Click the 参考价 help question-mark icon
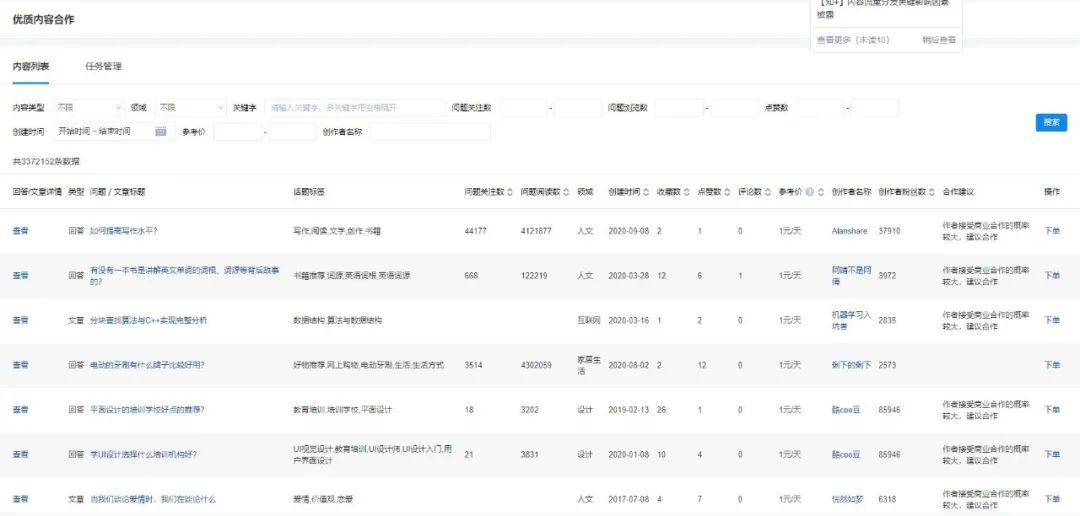The image size is (1080, 516). click(x=810, y=192)
